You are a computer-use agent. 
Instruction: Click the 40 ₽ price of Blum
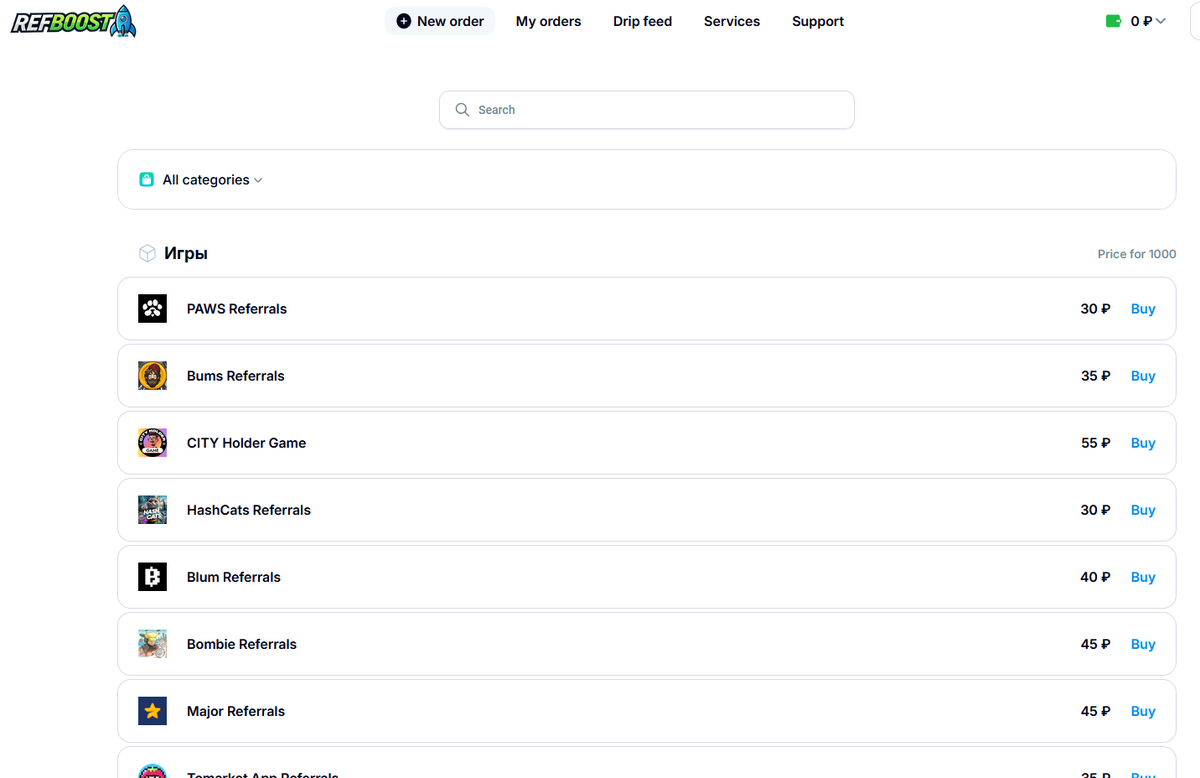click(1096, 577)
